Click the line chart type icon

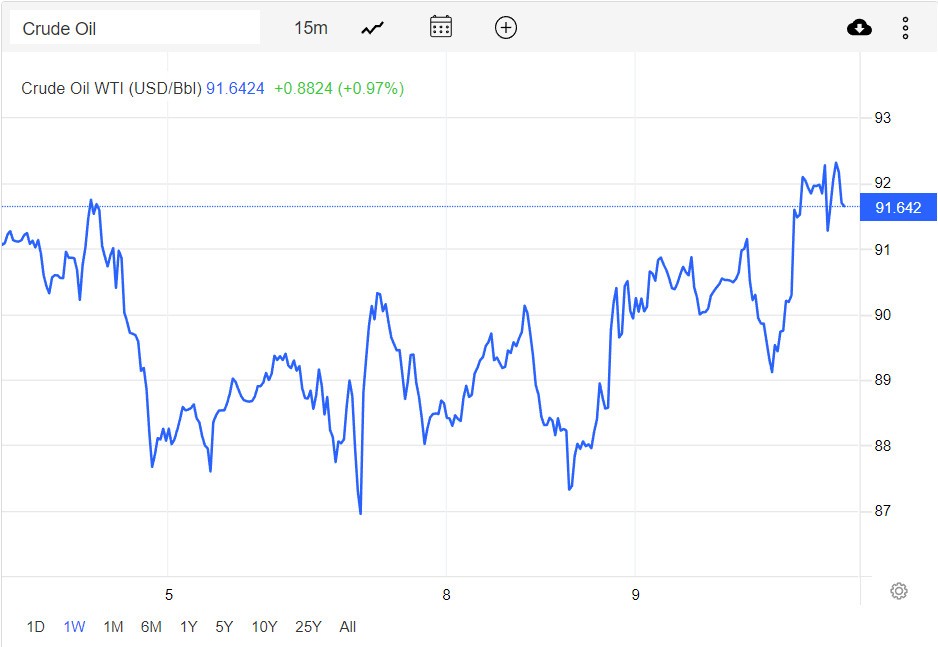click(373, 28)
